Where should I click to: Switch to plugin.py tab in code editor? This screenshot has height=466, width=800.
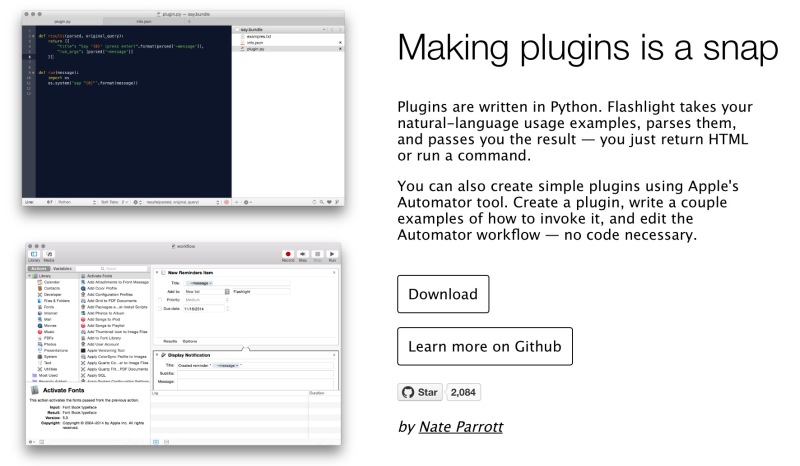pyautogui.click(x=62, y=21)
